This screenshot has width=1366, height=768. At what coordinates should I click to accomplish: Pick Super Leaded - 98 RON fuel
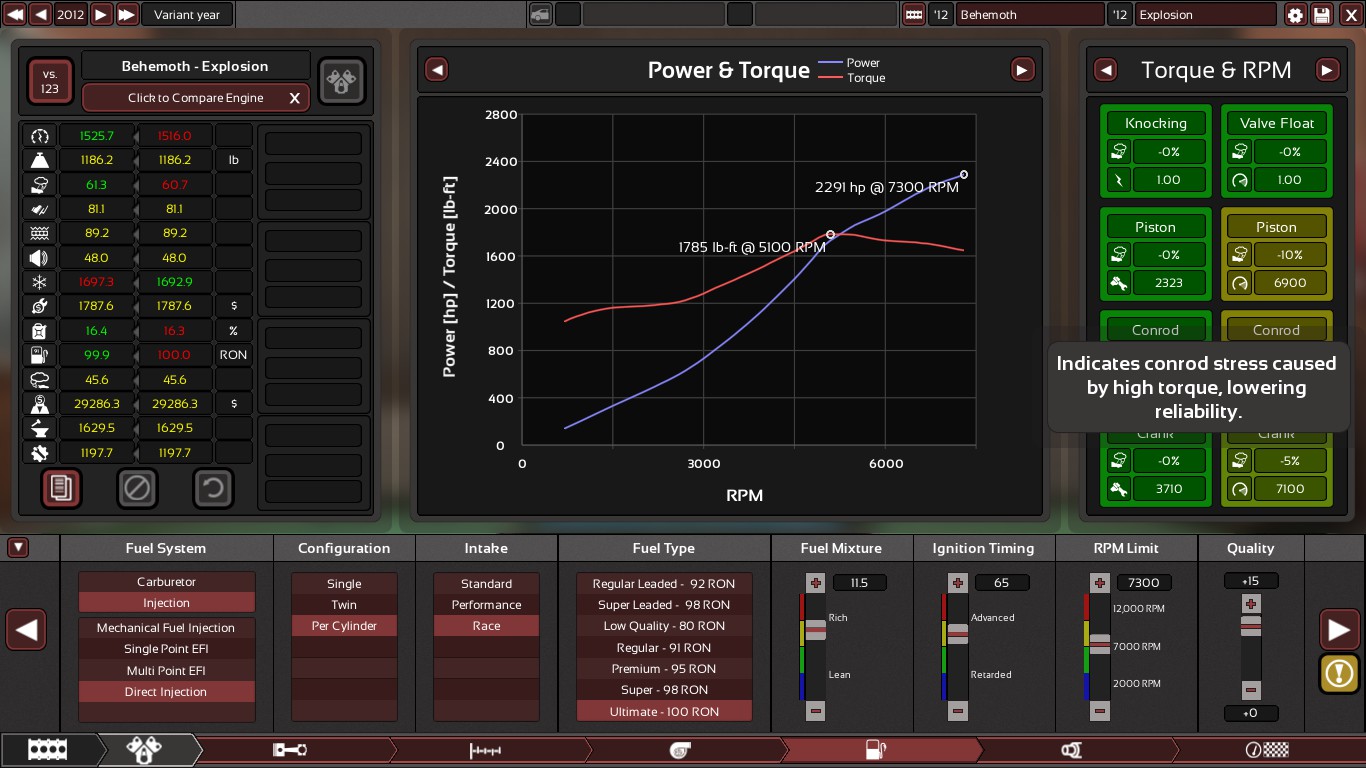[664, 605]
